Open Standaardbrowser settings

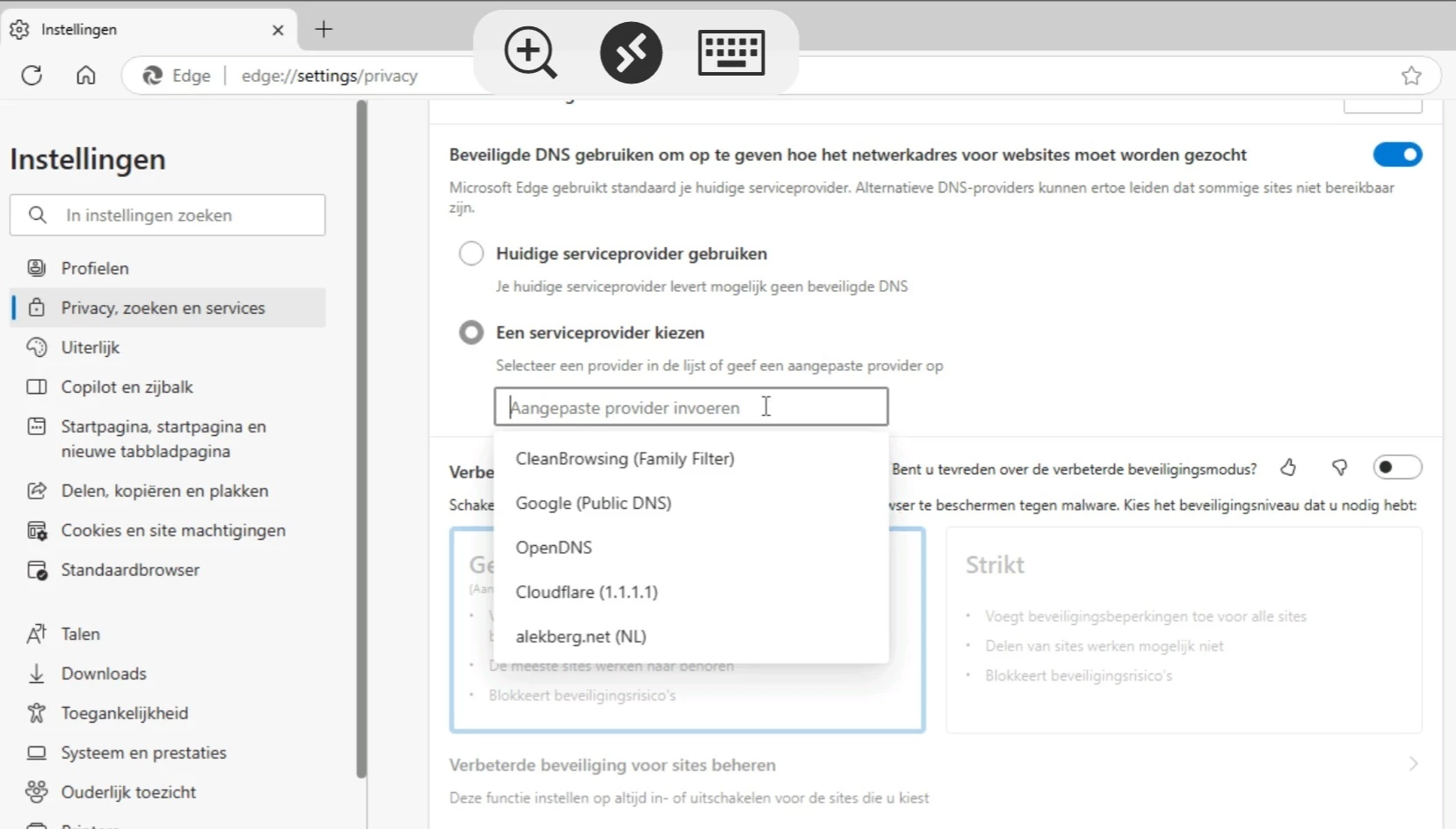point(168,570)
